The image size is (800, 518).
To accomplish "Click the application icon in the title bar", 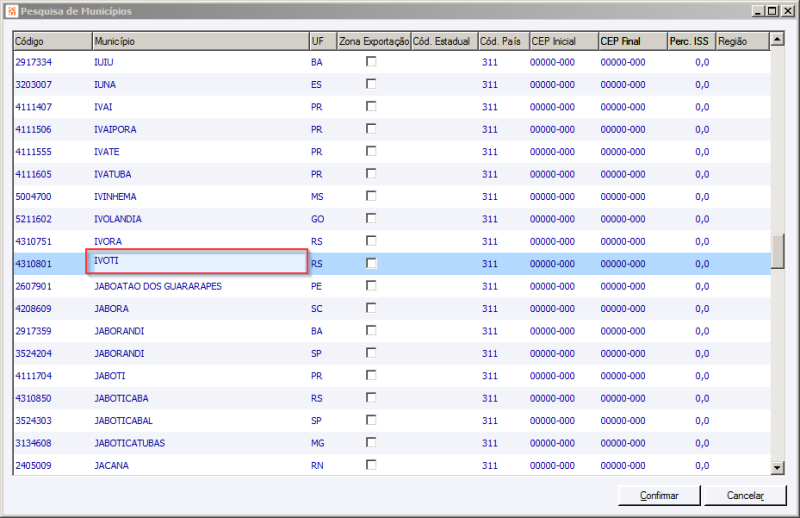I will (x=12, y=11).
